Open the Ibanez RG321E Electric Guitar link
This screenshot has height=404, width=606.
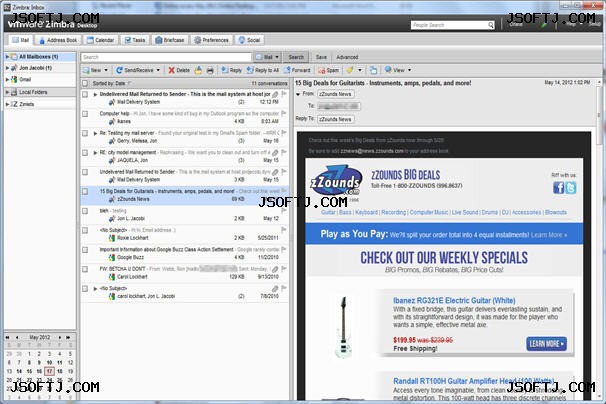click(454, 300)
